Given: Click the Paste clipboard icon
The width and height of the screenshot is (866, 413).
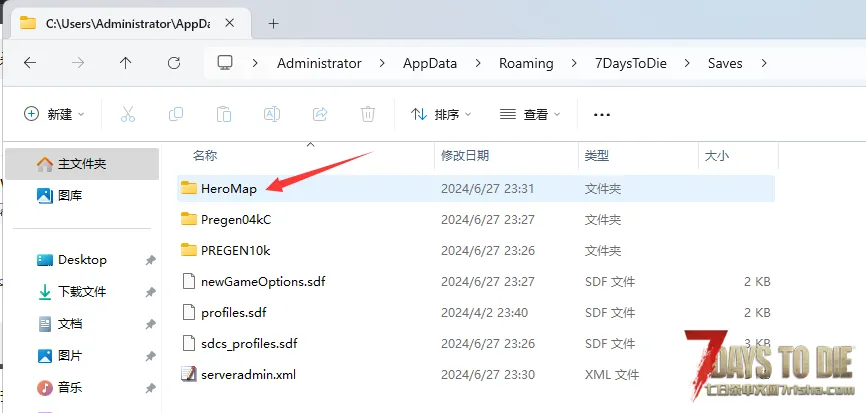Looking at the screenshot, I should coord(224,114).
